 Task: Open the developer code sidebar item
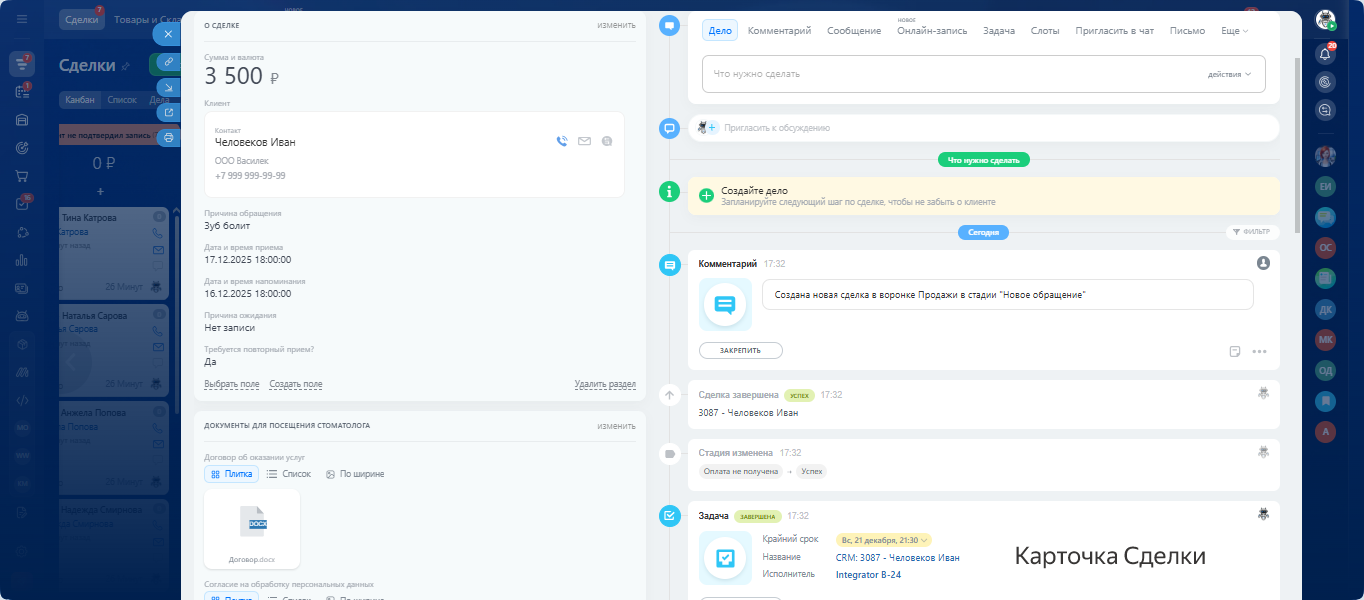22,400
